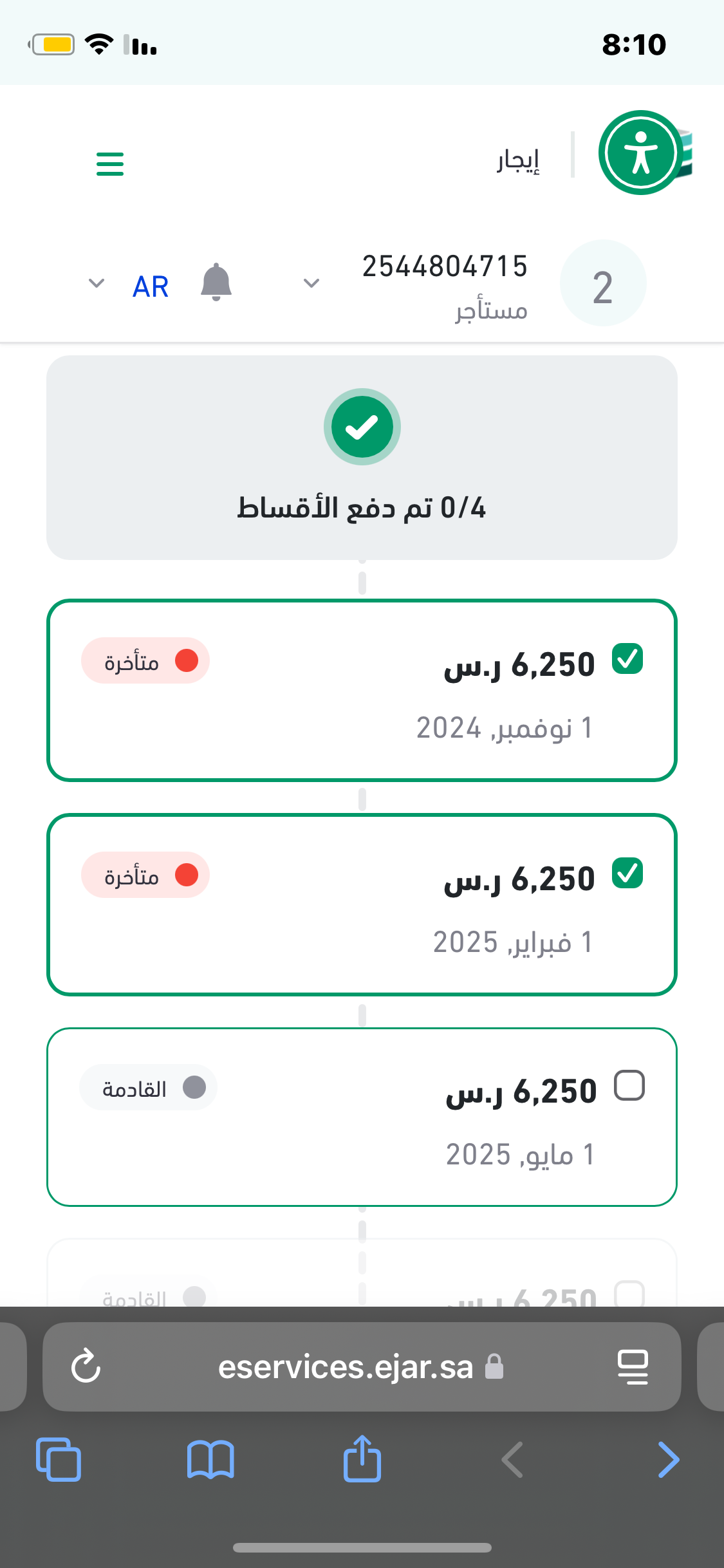Open Safari bookmarks
Screen dimensions: 724x1568
coord(210,1459)
